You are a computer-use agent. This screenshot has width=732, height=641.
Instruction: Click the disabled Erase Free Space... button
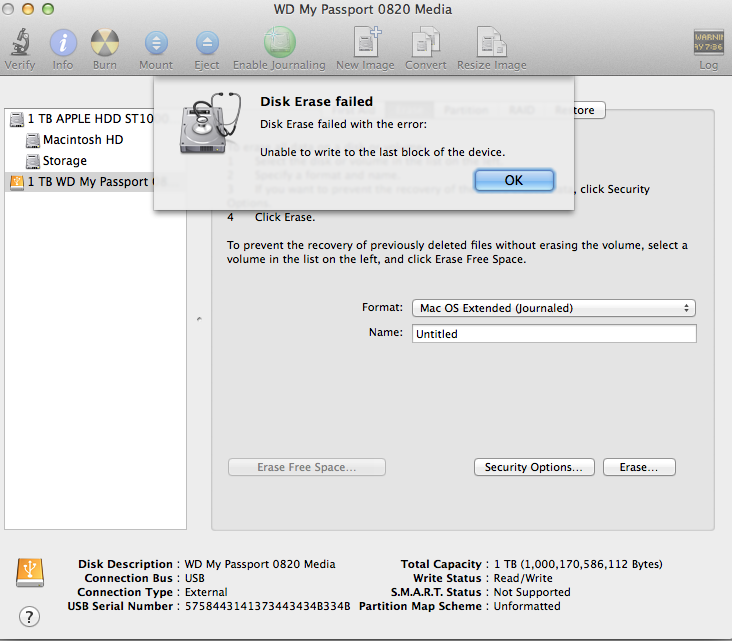coord(307,467)
